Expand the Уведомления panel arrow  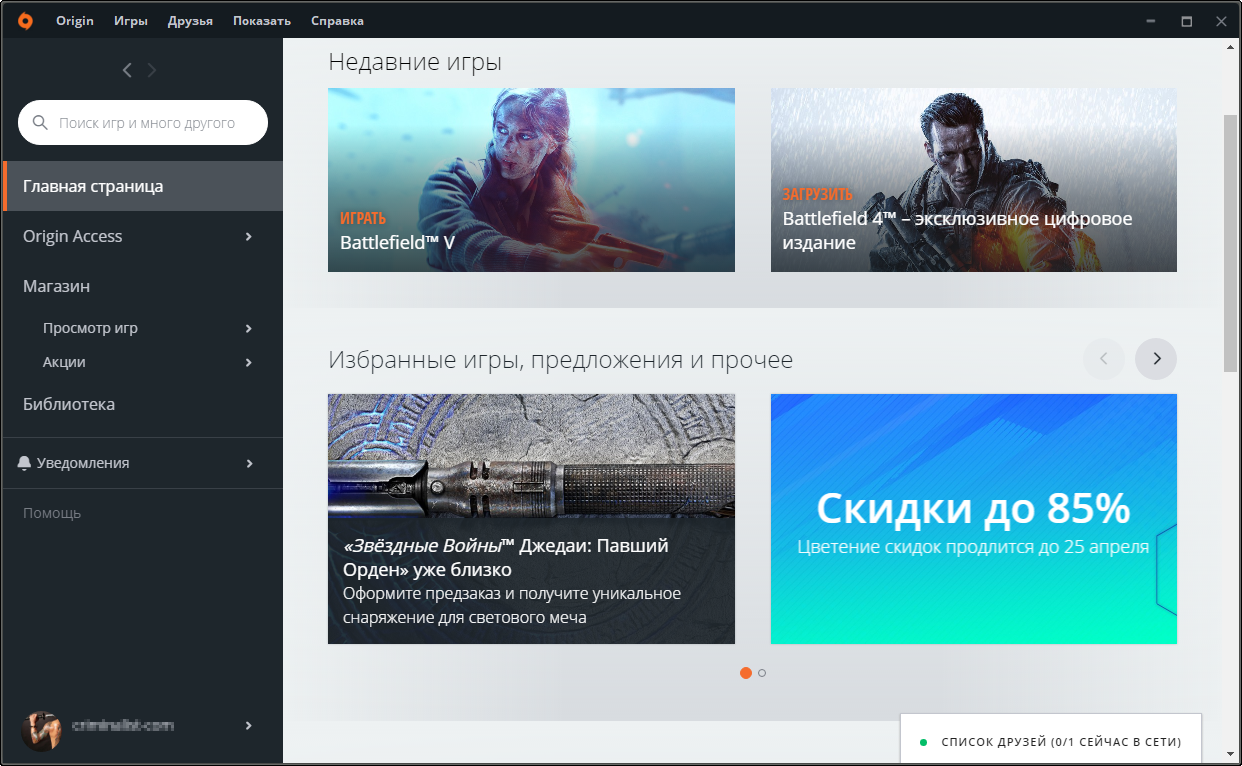click(249, 464)
